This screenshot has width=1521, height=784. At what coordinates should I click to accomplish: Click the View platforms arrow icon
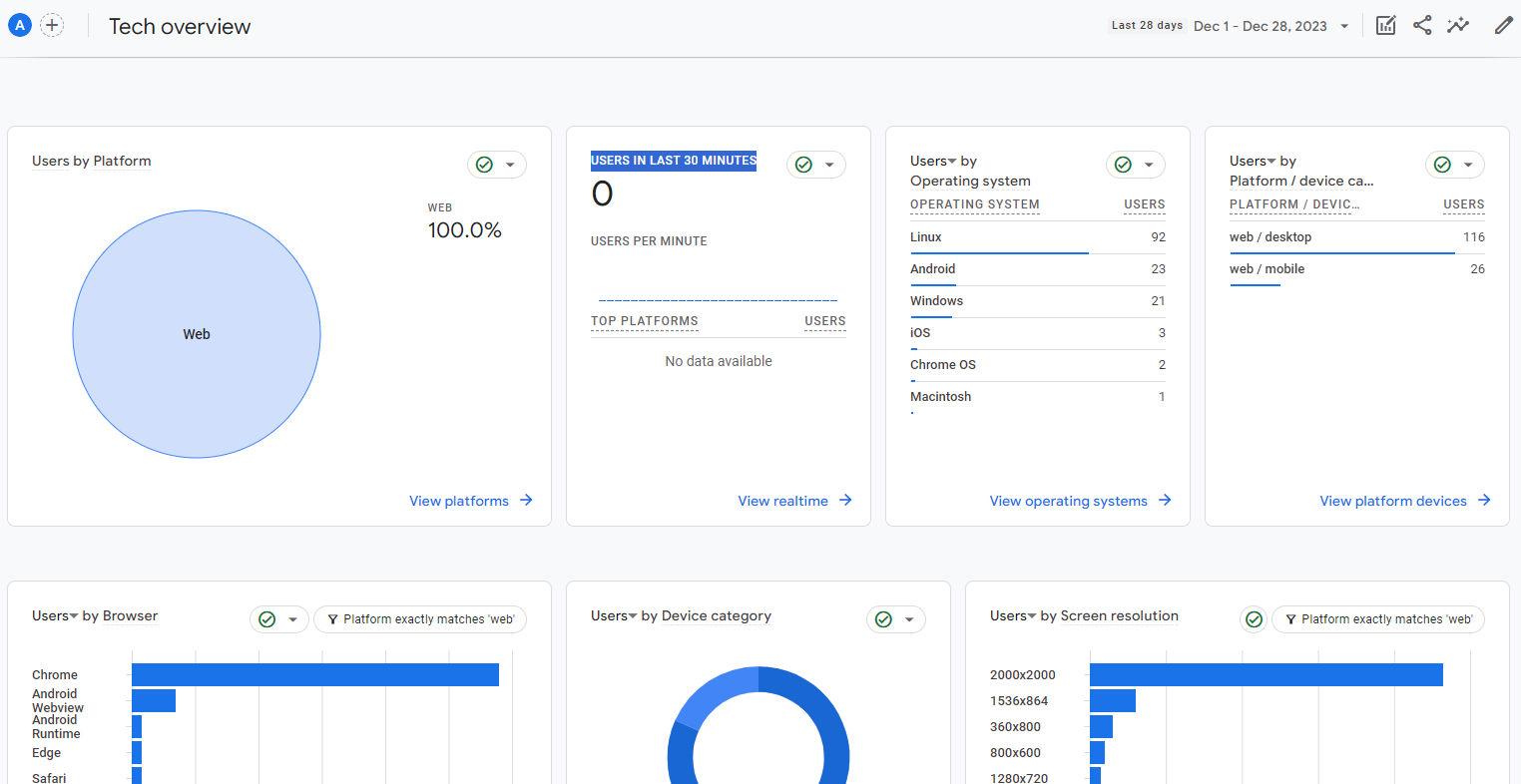(x=526, y=501)
